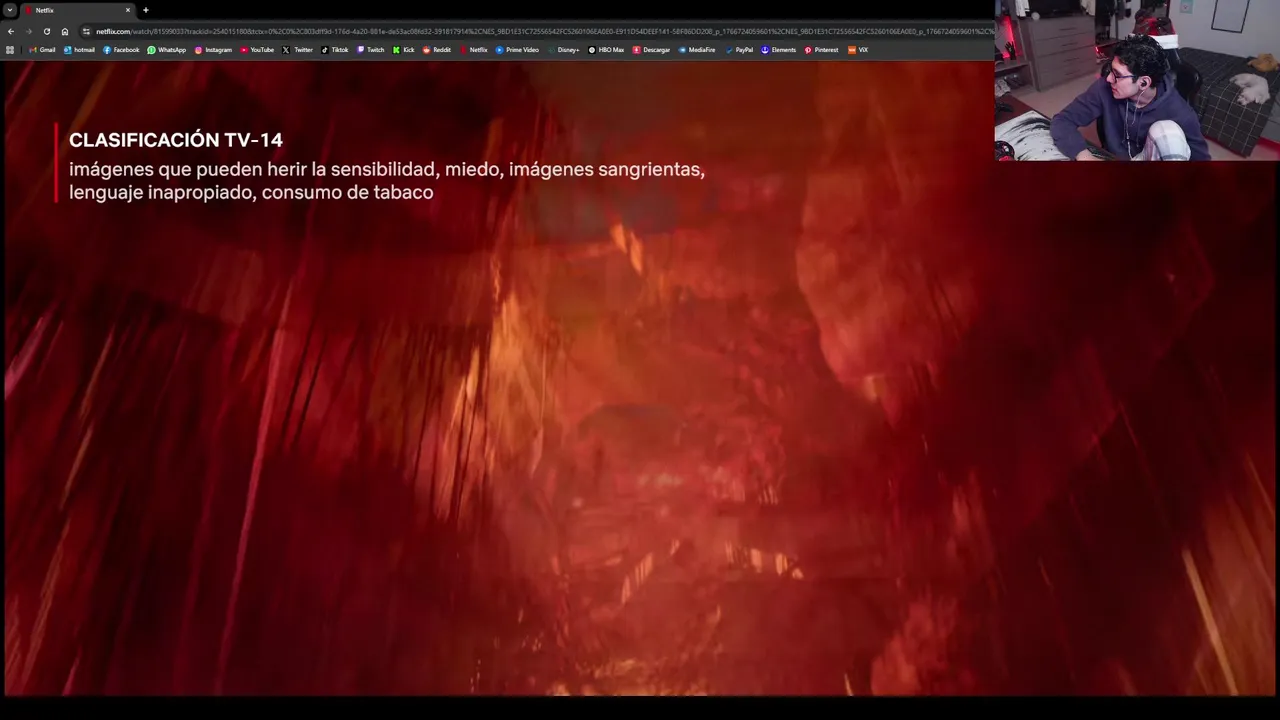Open the Descargar bookmark
Screen dimensions: 1280x720
651,50
